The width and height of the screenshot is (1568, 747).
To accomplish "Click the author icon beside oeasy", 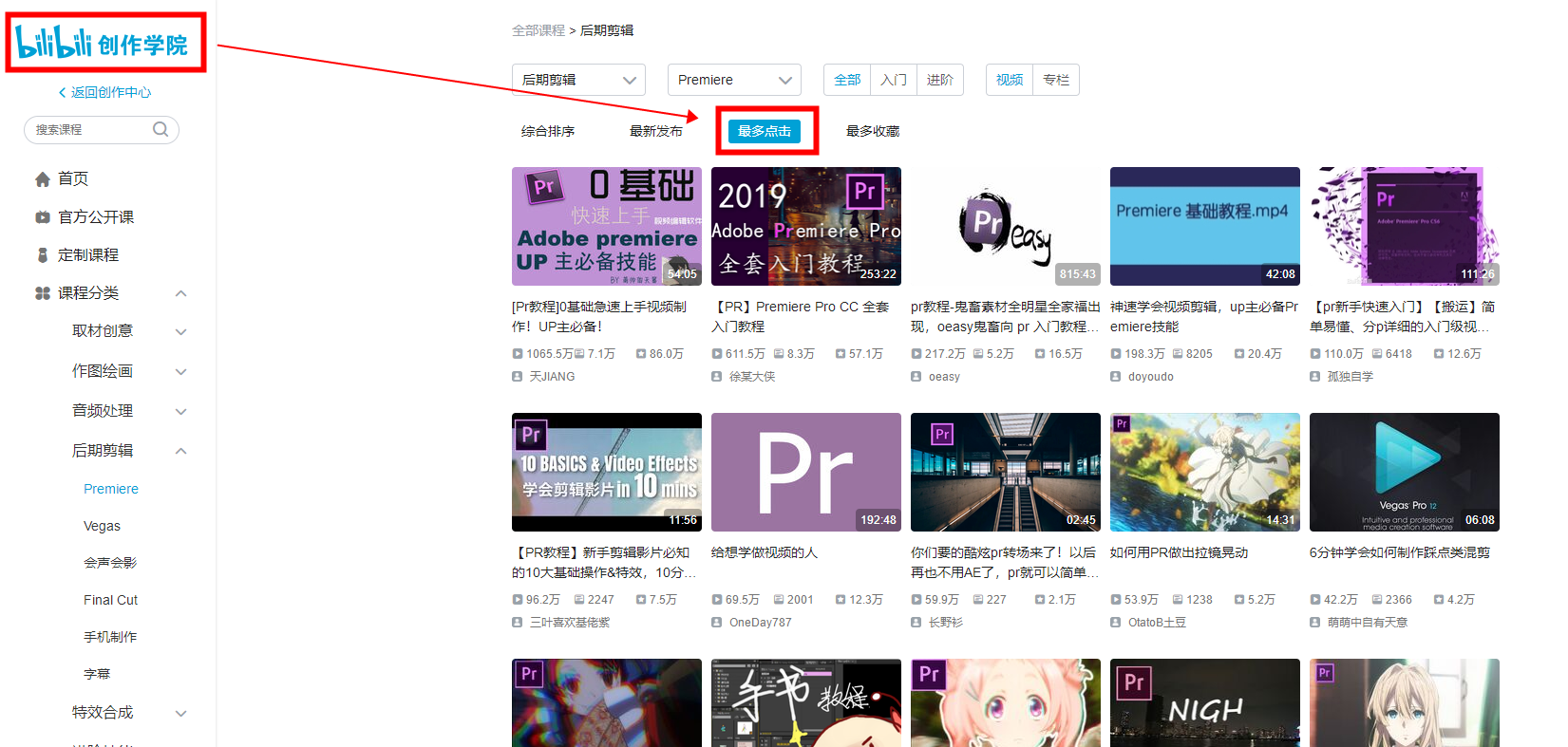I will pos(916,377).
